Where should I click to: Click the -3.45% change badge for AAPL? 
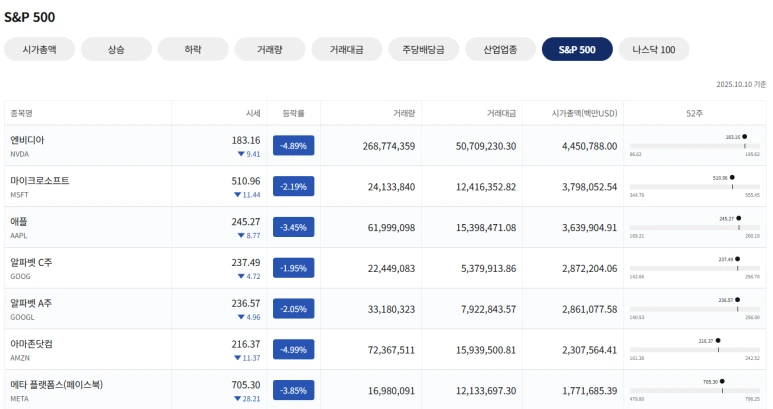tap(293, 227)
